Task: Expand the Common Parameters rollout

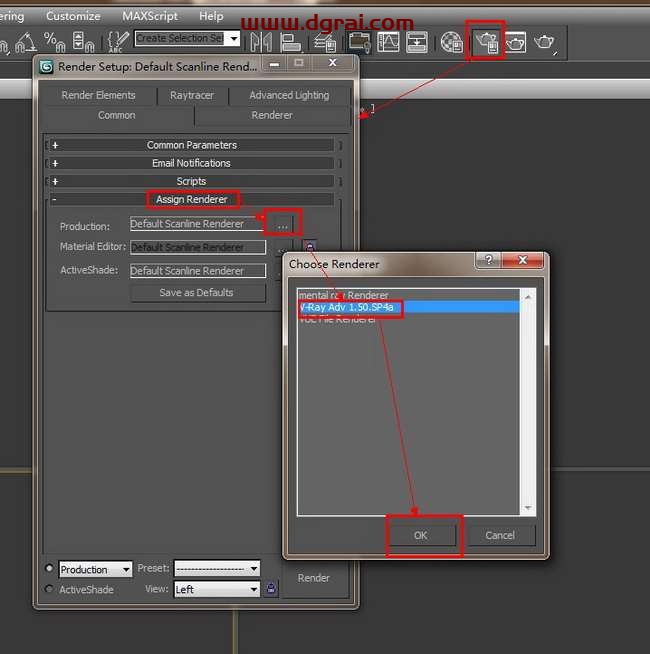Action: 191,145
